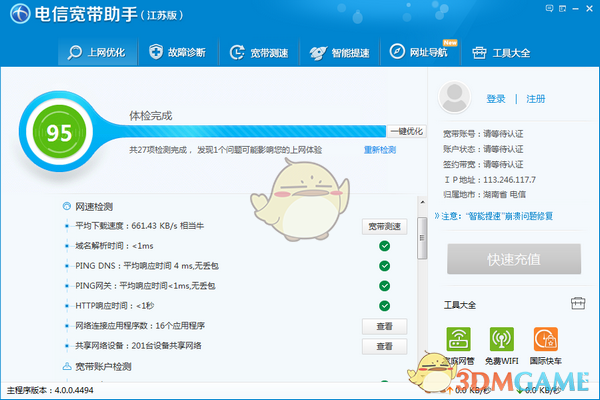Screen dimensions: 600x400
Task: Click the 体检完成 status text
Action: [x=151, y=116]
